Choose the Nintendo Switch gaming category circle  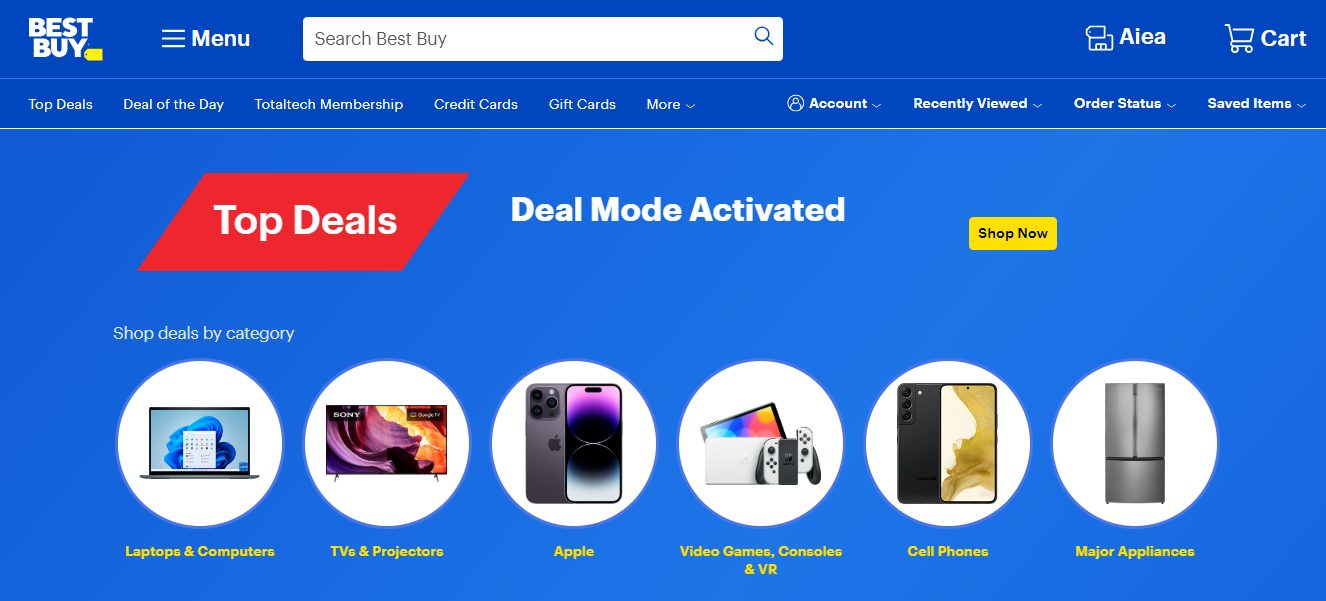coord(761,443)
